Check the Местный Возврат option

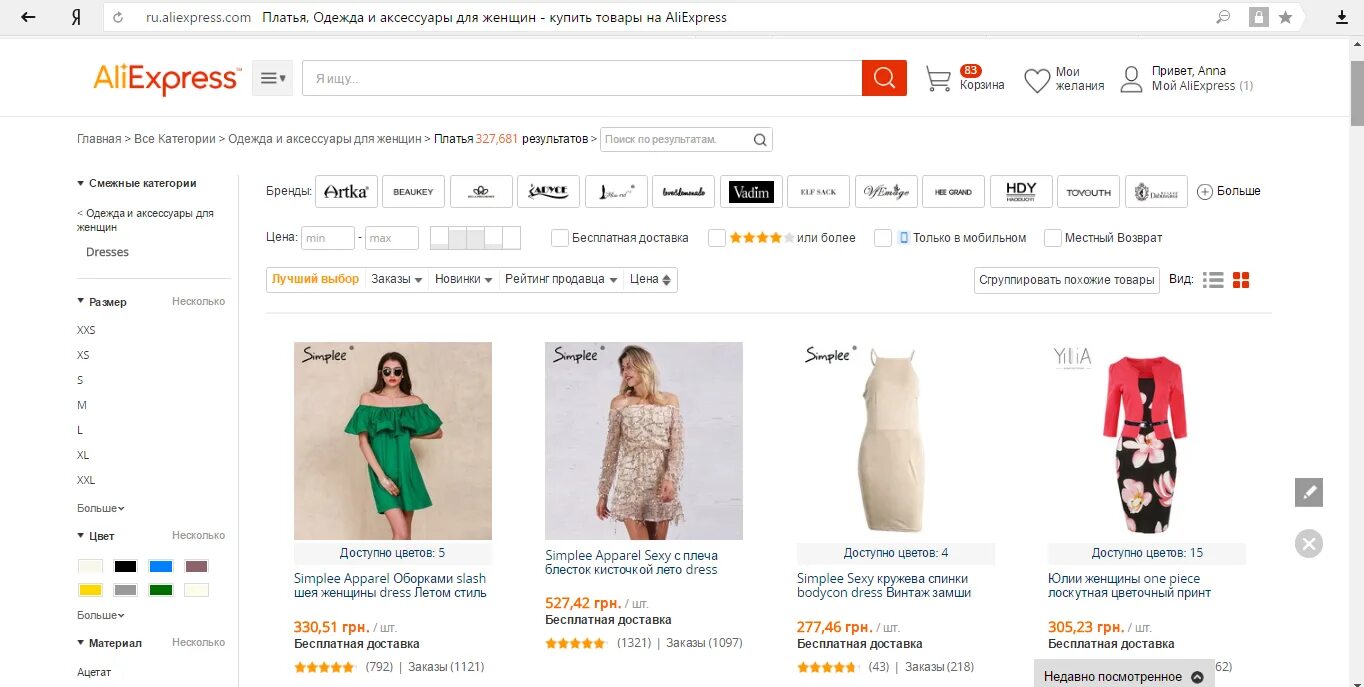pos(1052,238)
